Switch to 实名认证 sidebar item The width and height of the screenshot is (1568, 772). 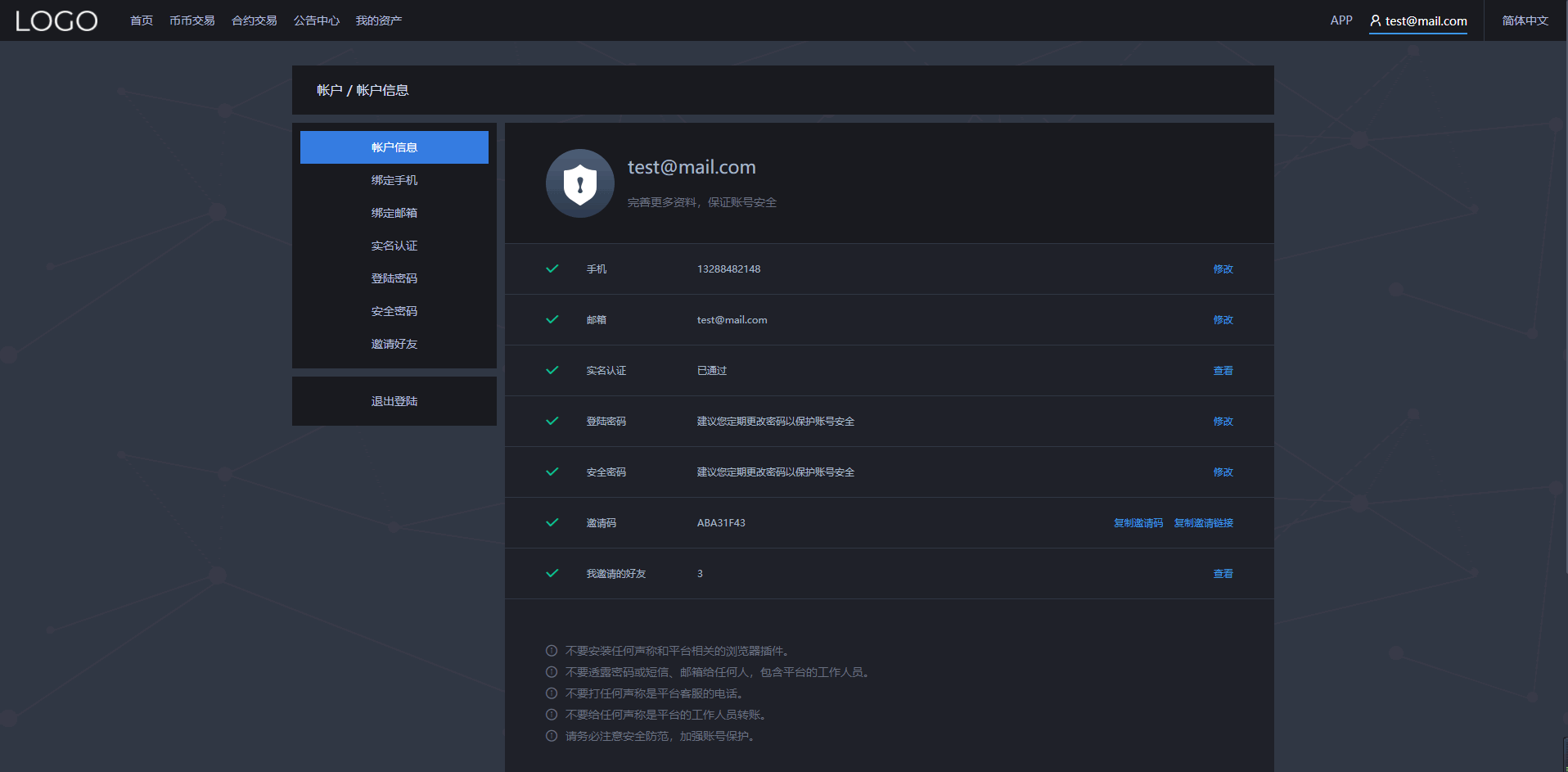(394, 246)
